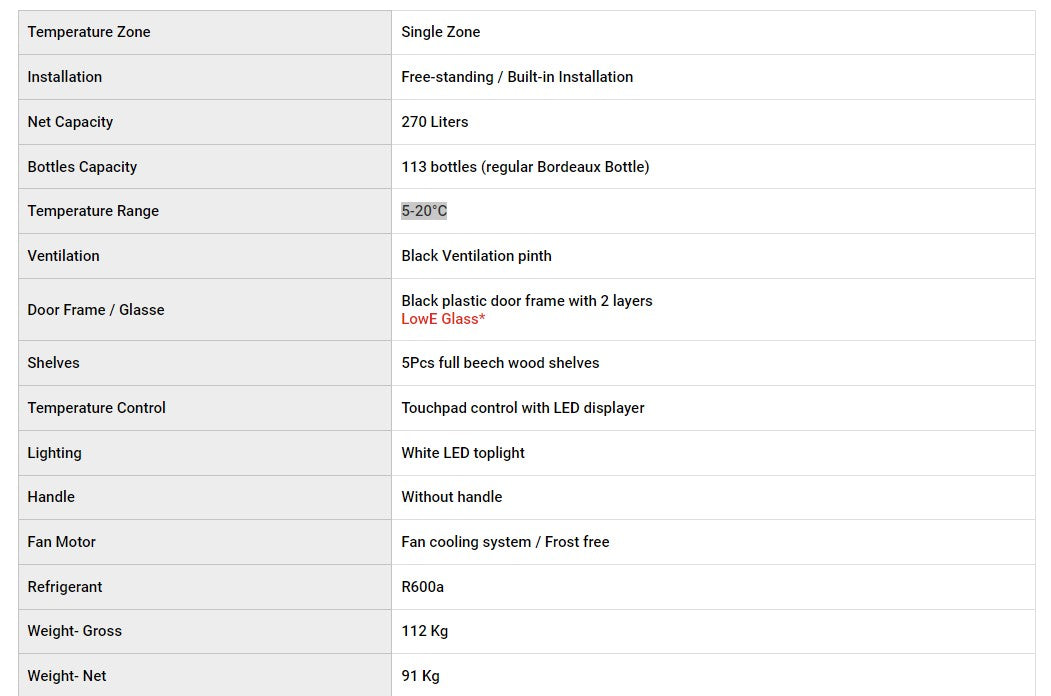Image resolution: width=1051 pixels, height=696 pixels.
Task: Click the red LowE Glass* text
Action: 443,319
